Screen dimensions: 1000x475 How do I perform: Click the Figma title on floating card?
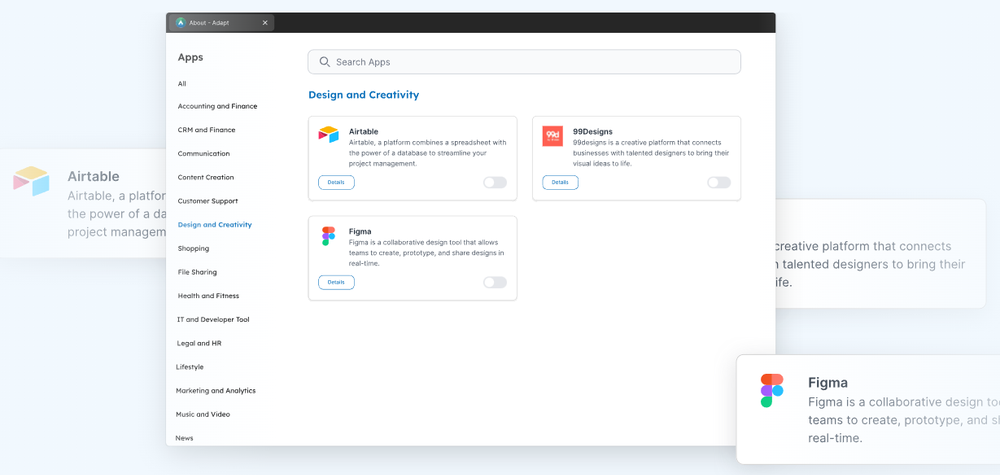click(828, 383)
